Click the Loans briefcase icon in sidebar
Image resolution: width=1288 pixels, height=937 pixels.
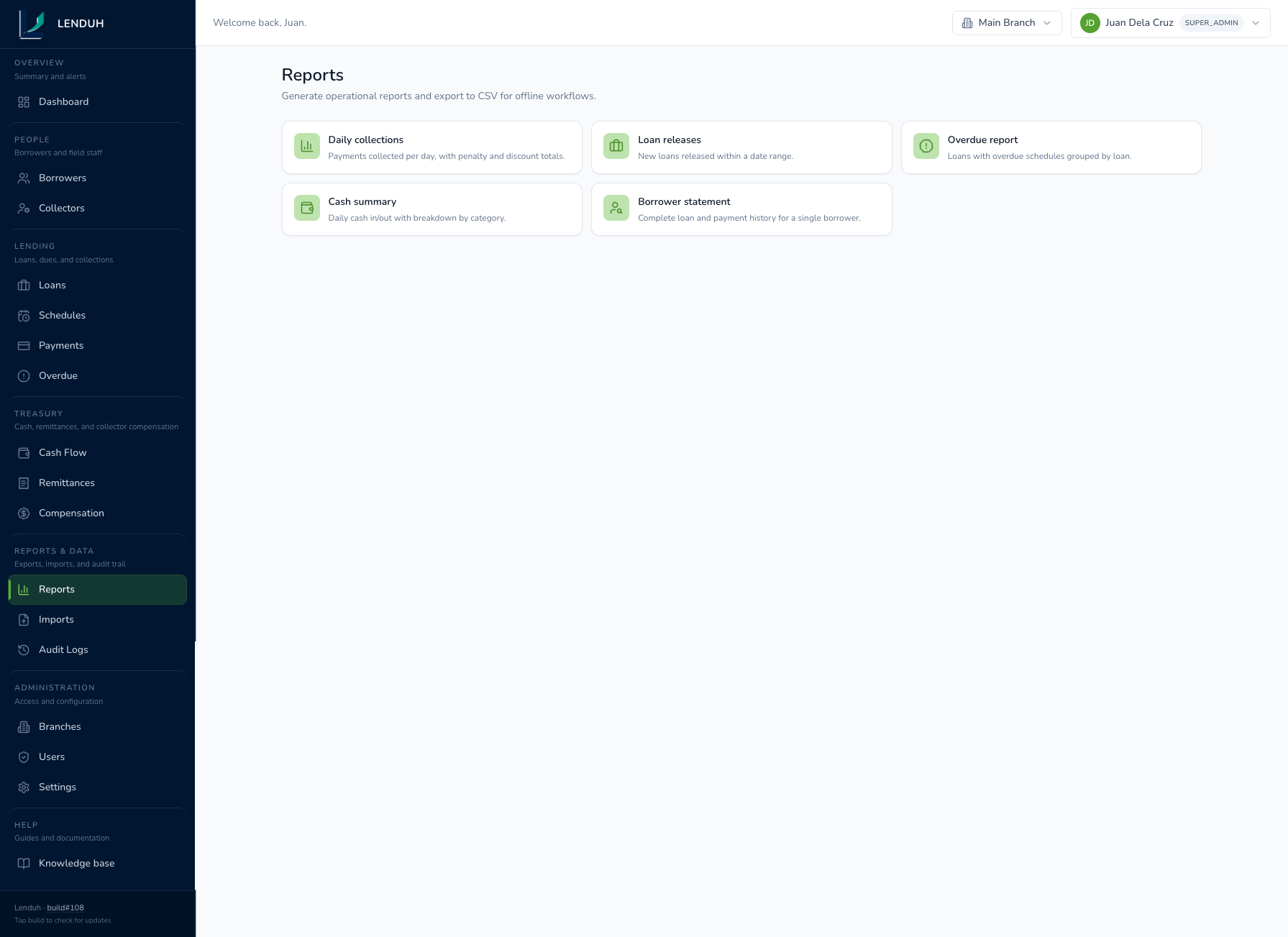(24, 285)
